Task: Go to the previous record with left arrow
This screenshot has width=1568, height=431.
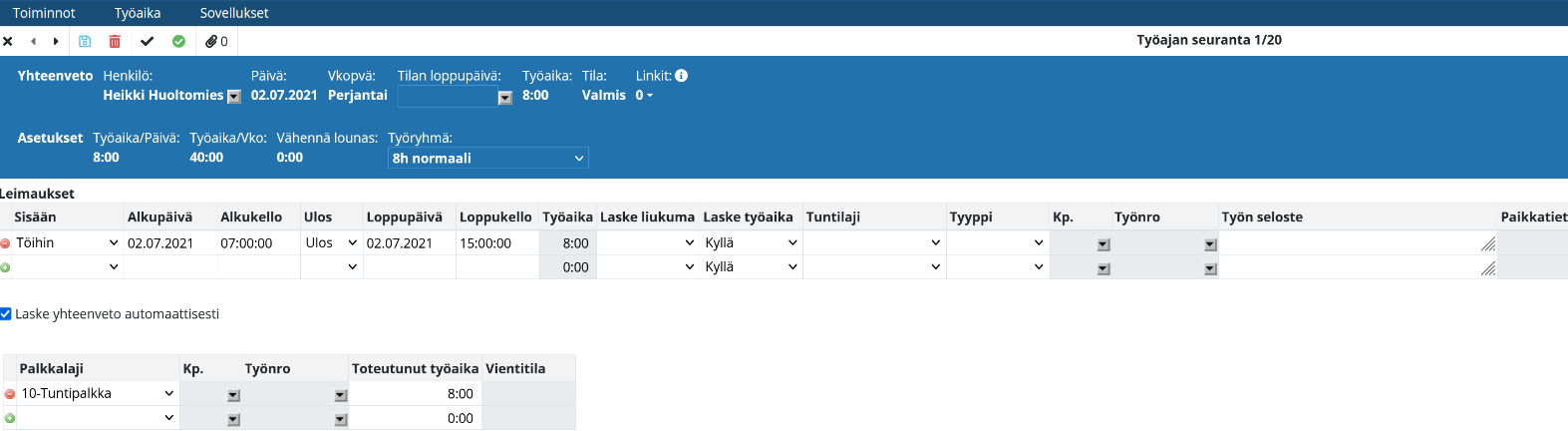Action: [33, 41]
